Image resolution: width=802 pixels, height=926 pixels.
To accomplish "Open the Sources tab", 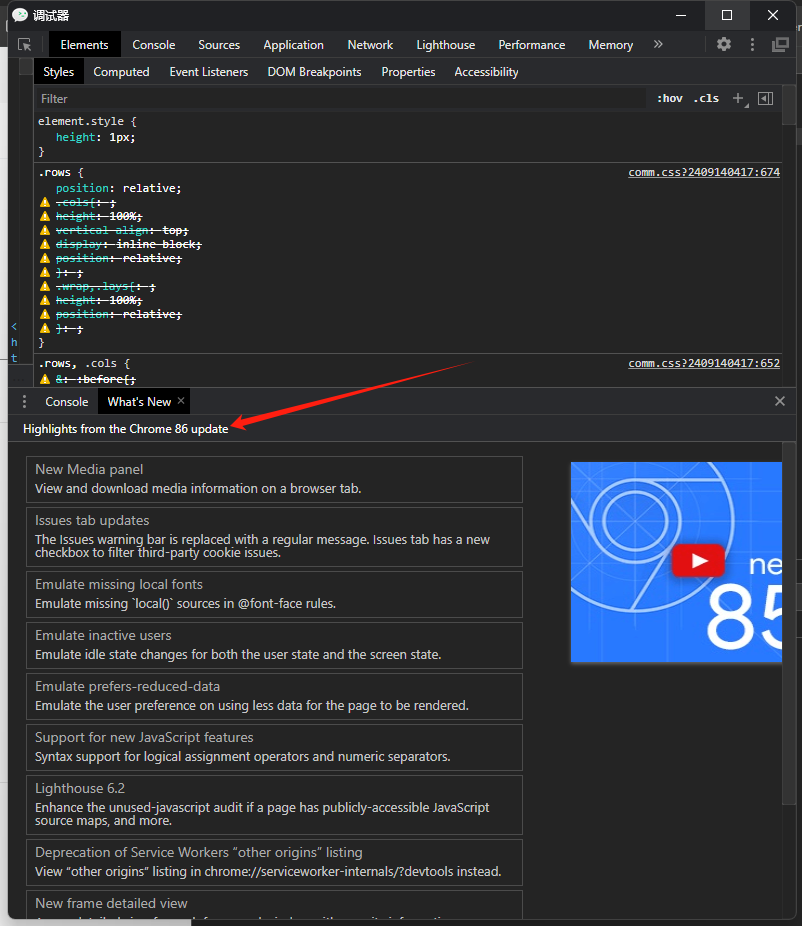I will (x=219, y=45).
